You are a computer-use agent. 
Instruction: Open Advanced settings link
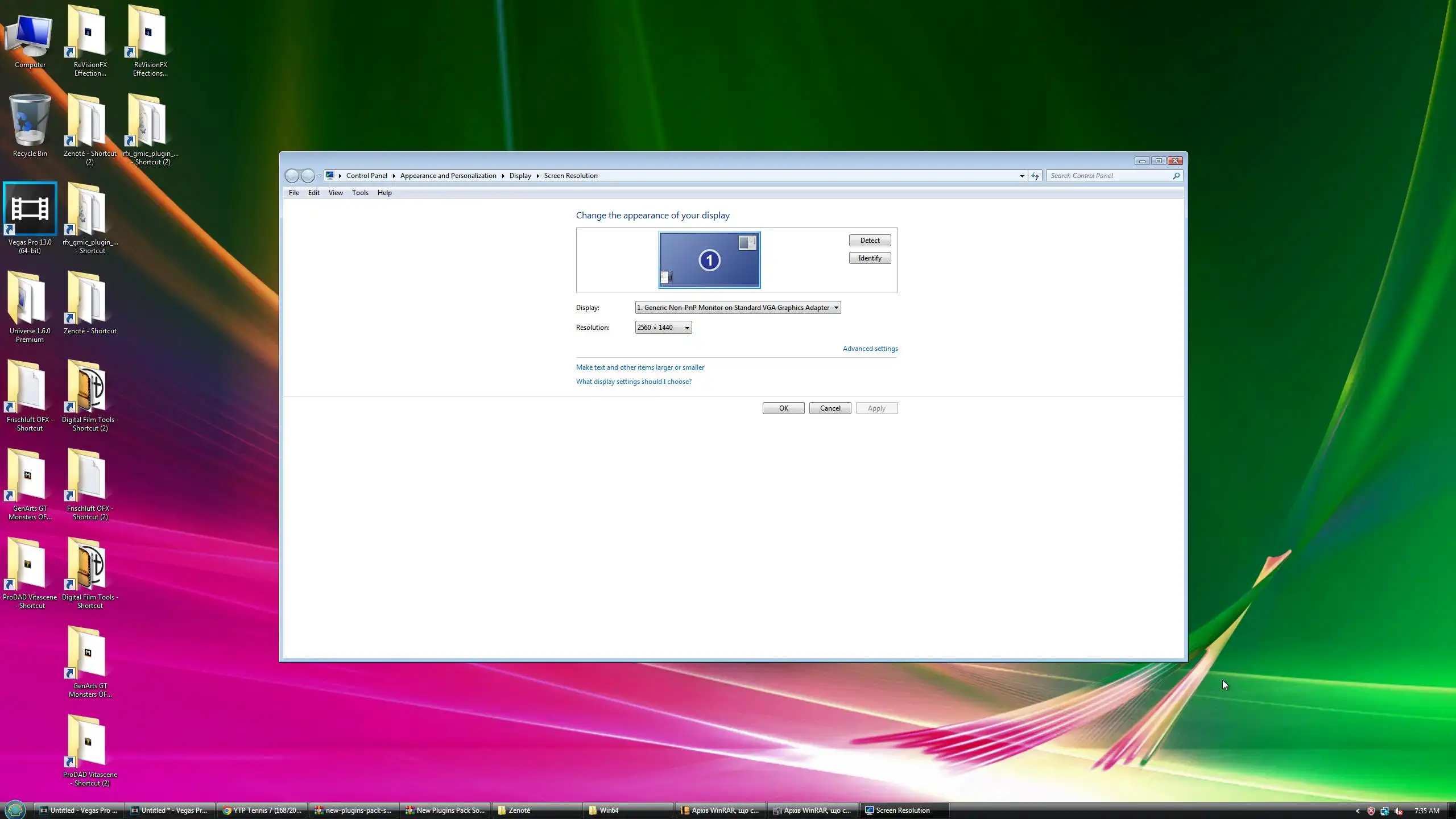(870, 349)
